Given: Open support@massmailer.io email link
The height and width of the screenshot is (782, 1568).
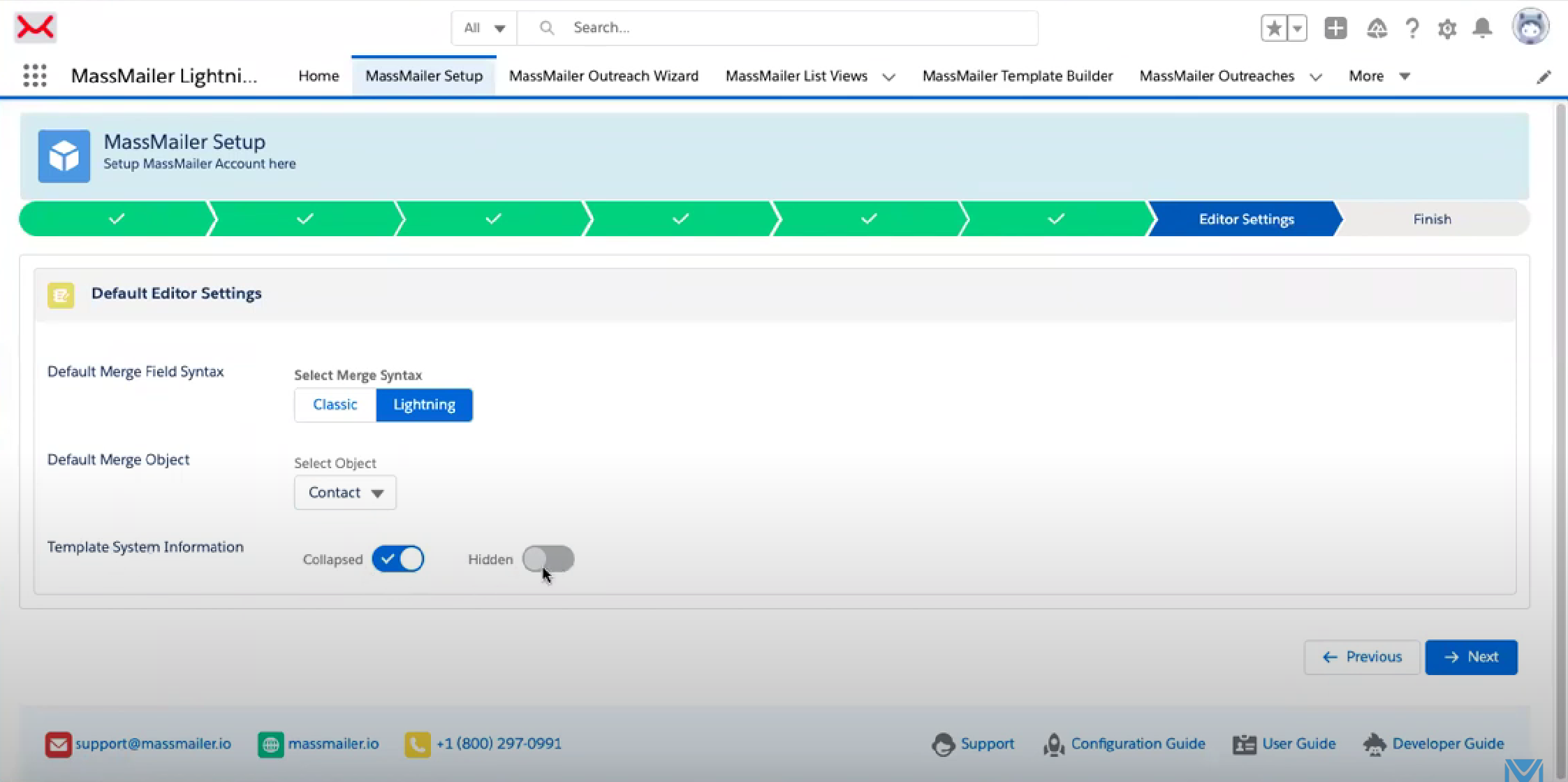Looking at the screenshot, I should [x=153, y=744].
